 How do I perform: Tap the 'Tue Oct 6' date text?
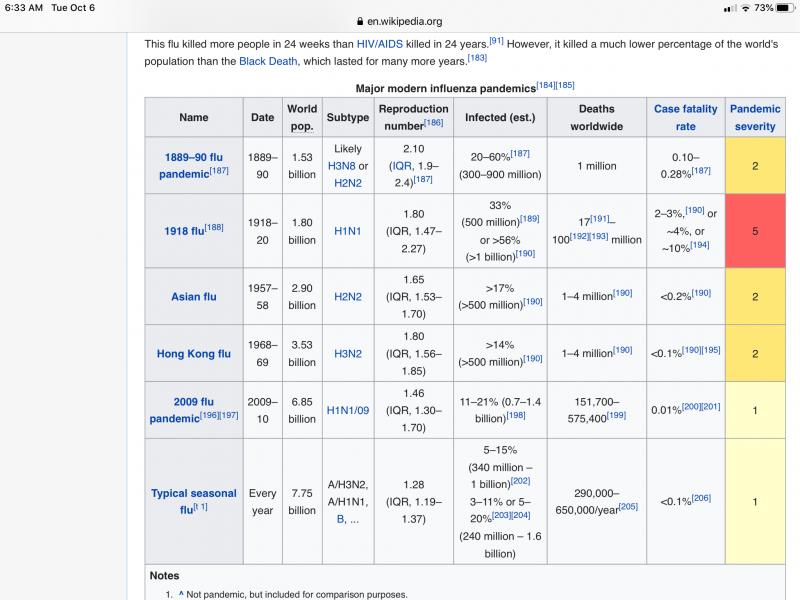[x=73, y=8]
